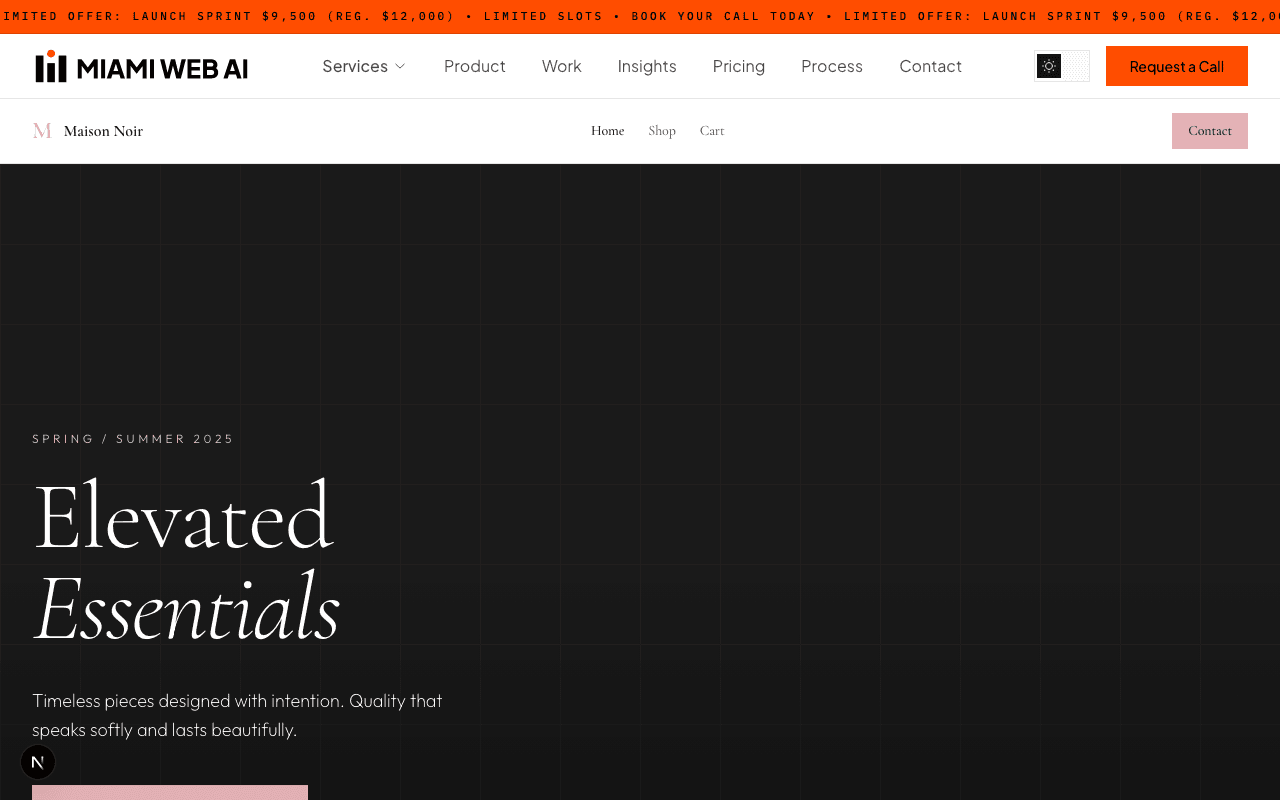Click Contact in the Miami Web AI navigation

(930, 67)
